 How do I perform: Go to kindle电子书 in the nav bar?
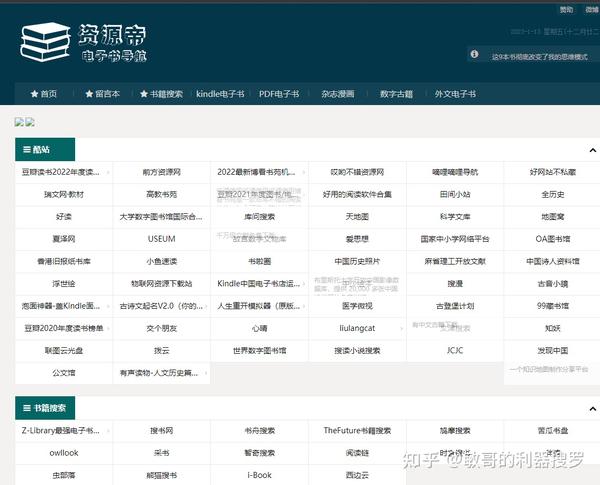click(220, 94)
